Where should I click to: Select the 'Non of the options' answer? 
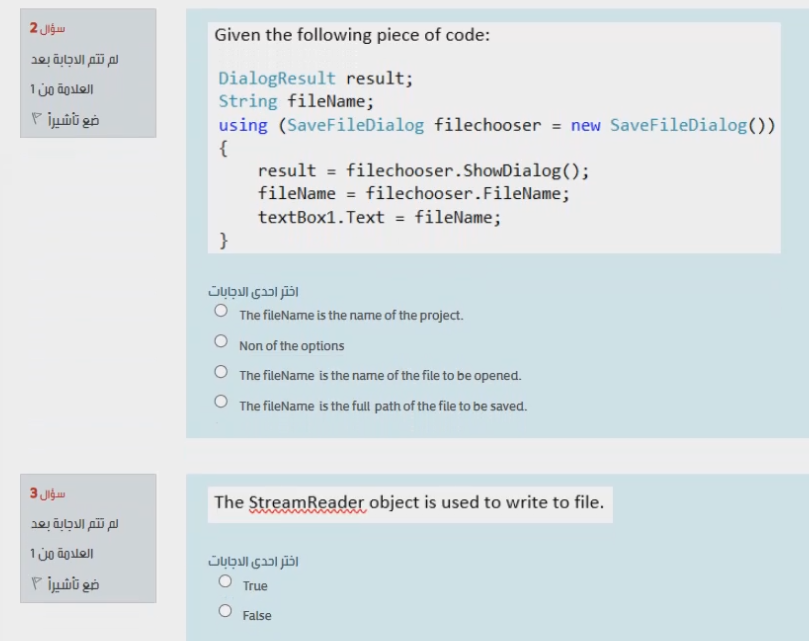(223, 339)
